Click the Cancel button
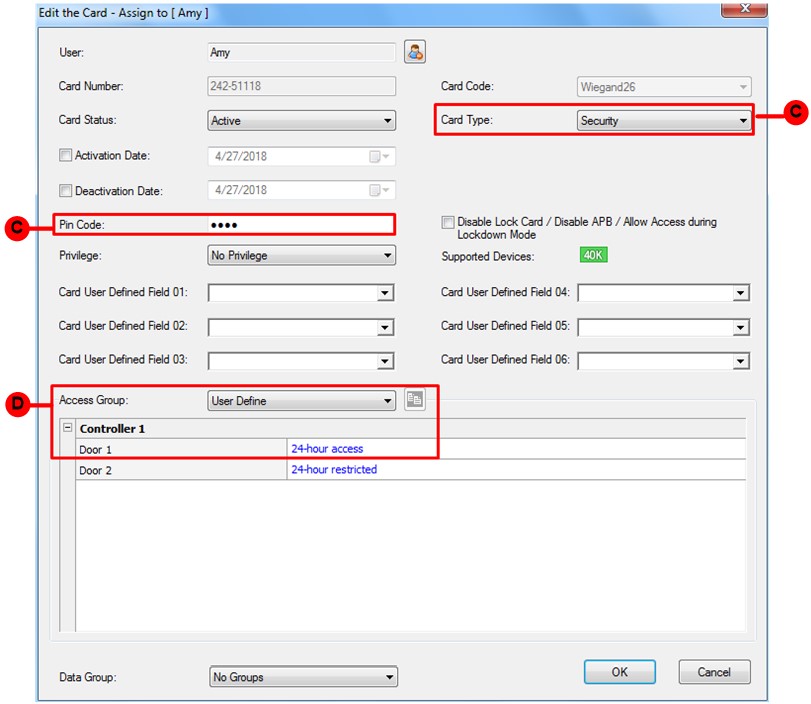 click(714, 672)
